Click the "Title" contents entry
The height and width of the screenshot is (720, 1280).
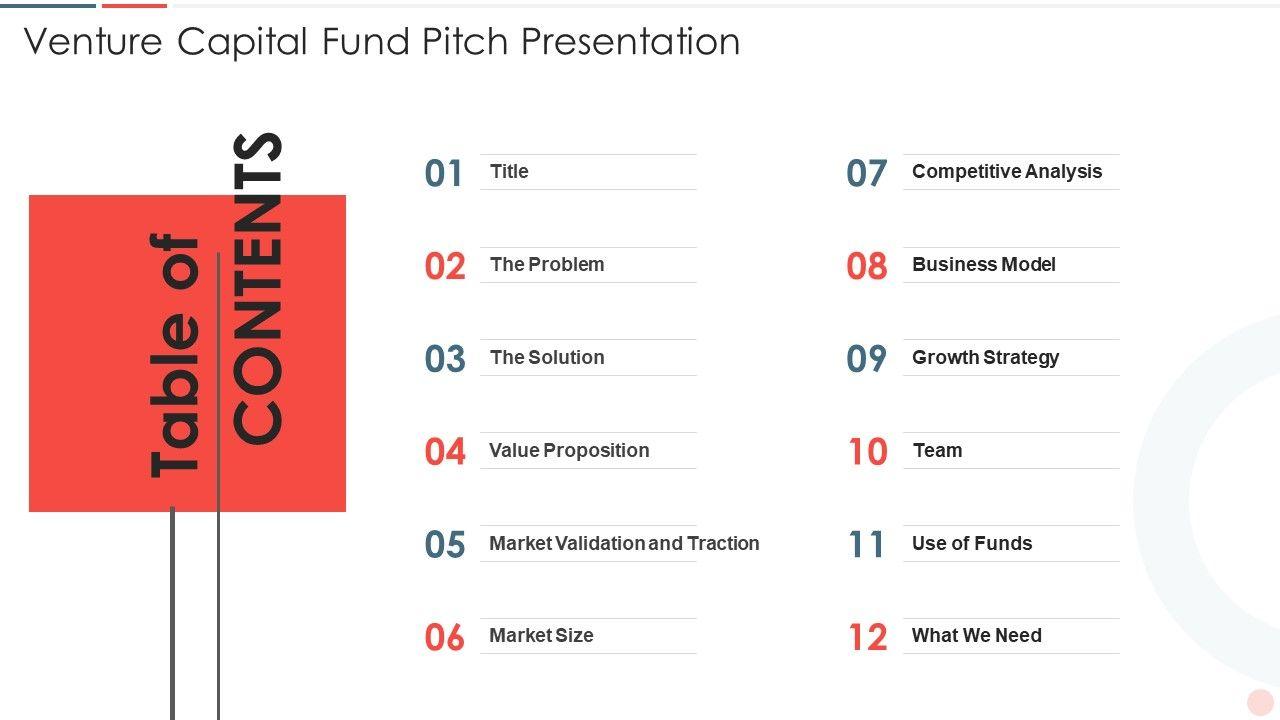(509, 172)
